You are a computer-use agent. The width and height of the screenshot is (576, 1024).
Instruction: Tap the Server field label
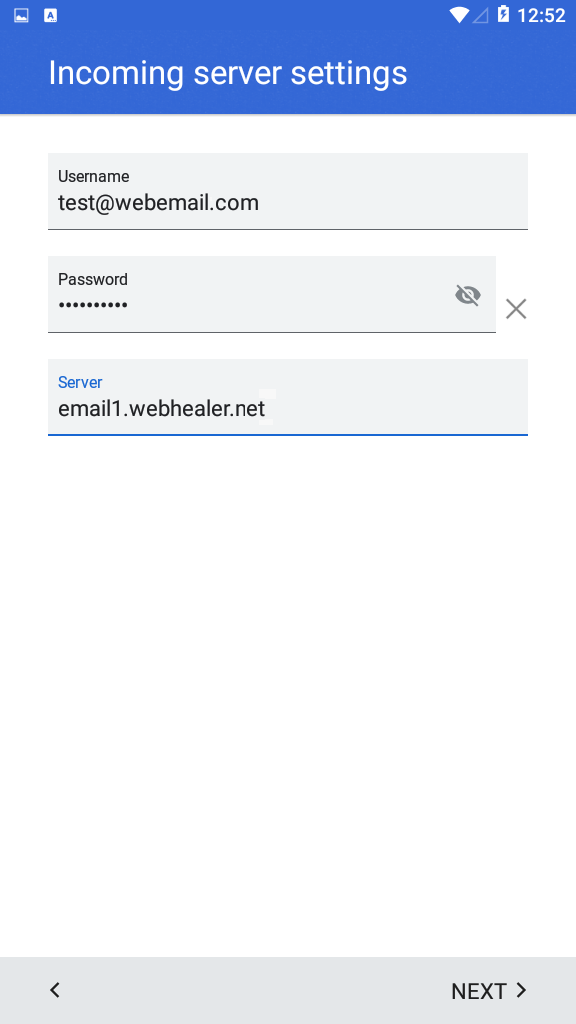point(80,382)
